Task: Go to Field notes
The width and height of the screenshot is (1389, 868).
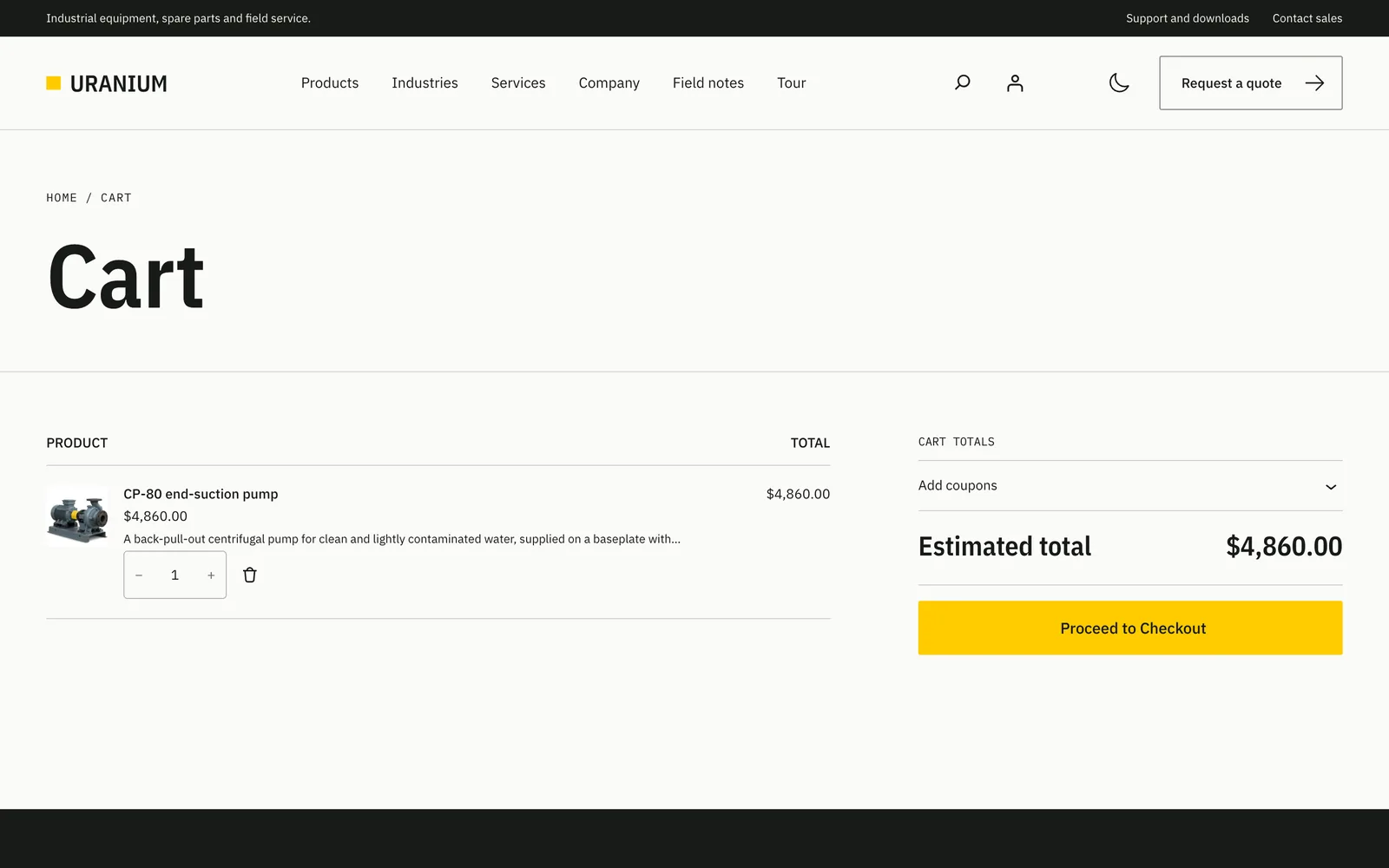Action: (708, 82)
